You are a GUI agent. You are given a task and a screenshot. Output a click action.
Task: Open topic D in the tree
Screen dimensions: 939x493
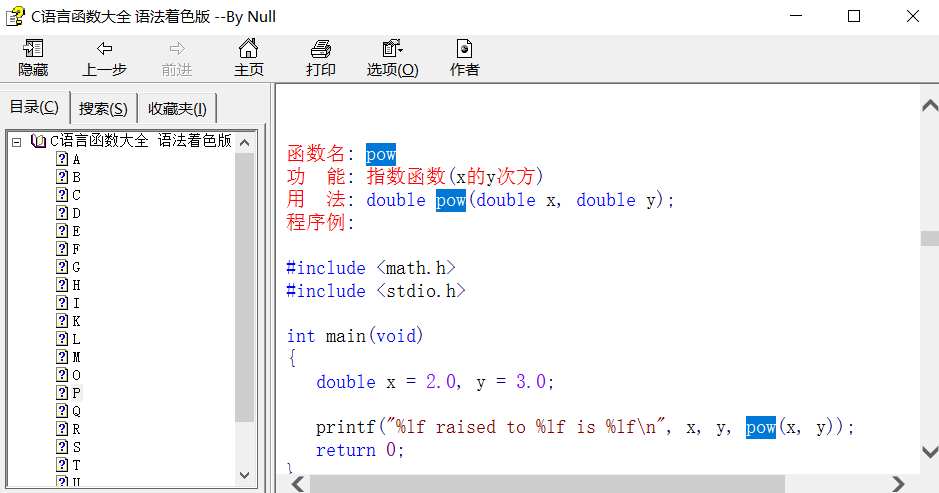tap(76, 213)
